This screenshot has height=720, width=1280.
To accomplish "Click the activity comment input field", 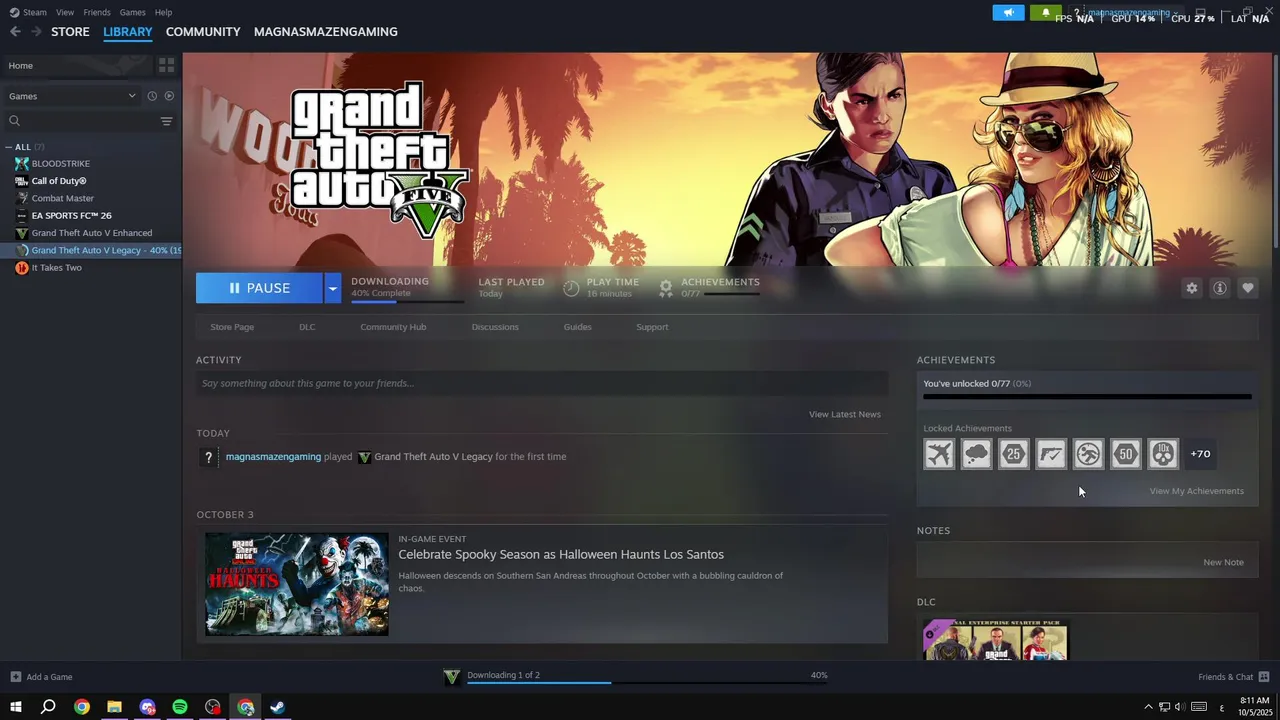I will coord(542,383).
